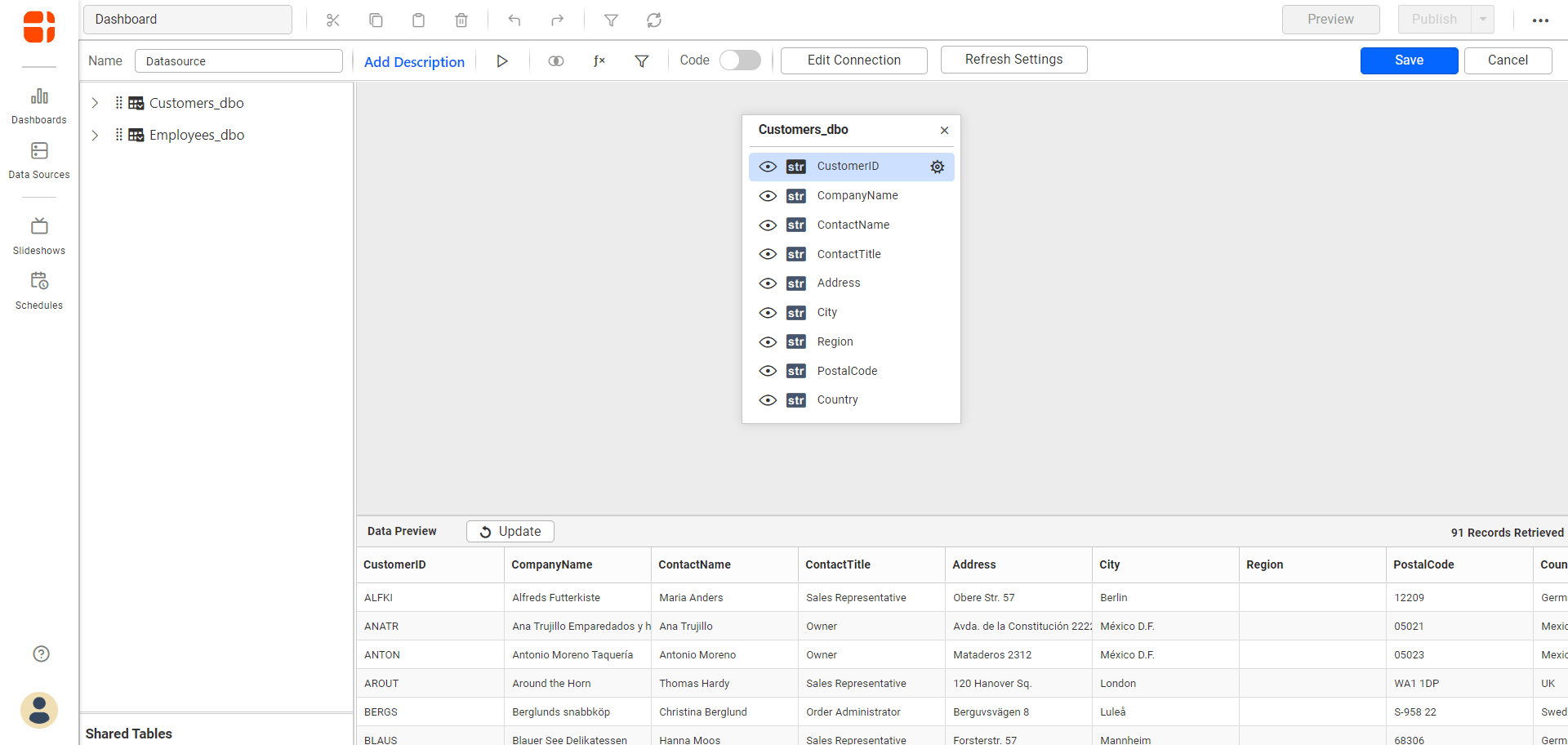Toggle visibility of the Country field
The image size is (1568, 745).
[768, 400]
